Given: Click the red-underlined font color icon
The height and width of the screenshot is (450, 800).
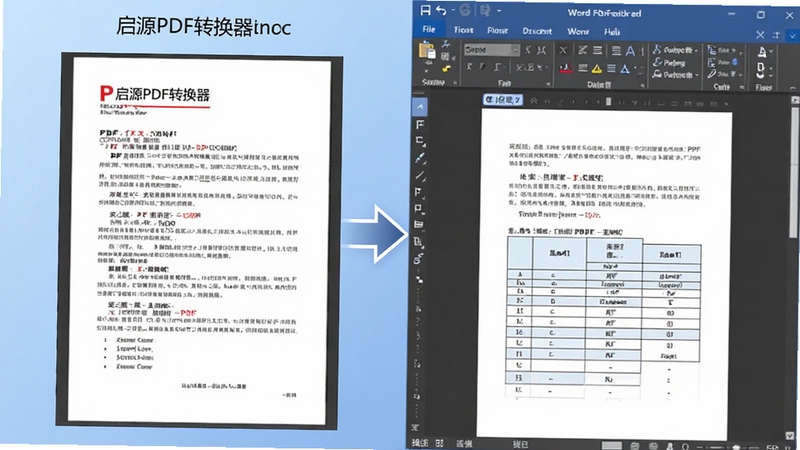Looking at the screenshot, I should coord(566,69).
